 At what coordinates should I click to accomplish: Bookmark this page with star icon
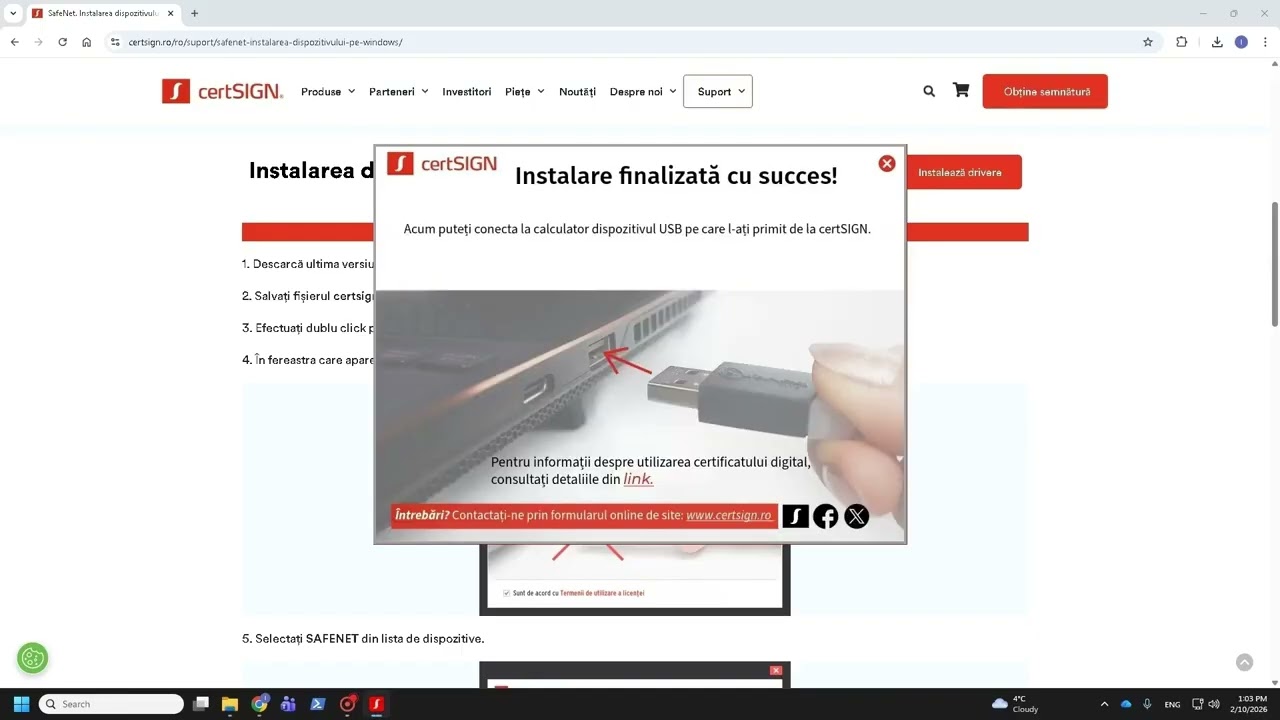(x=1148, y=42)
